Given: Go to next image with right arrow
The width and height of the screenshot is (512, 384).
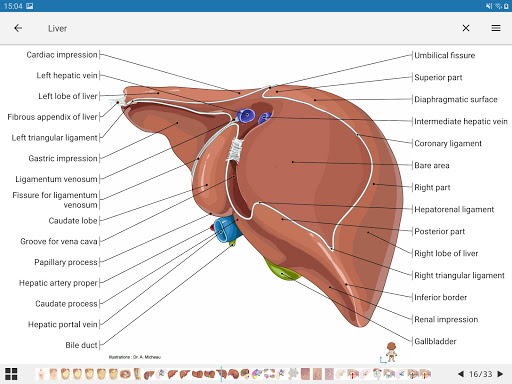Looking at the screenshot, I should pos(500,374).
